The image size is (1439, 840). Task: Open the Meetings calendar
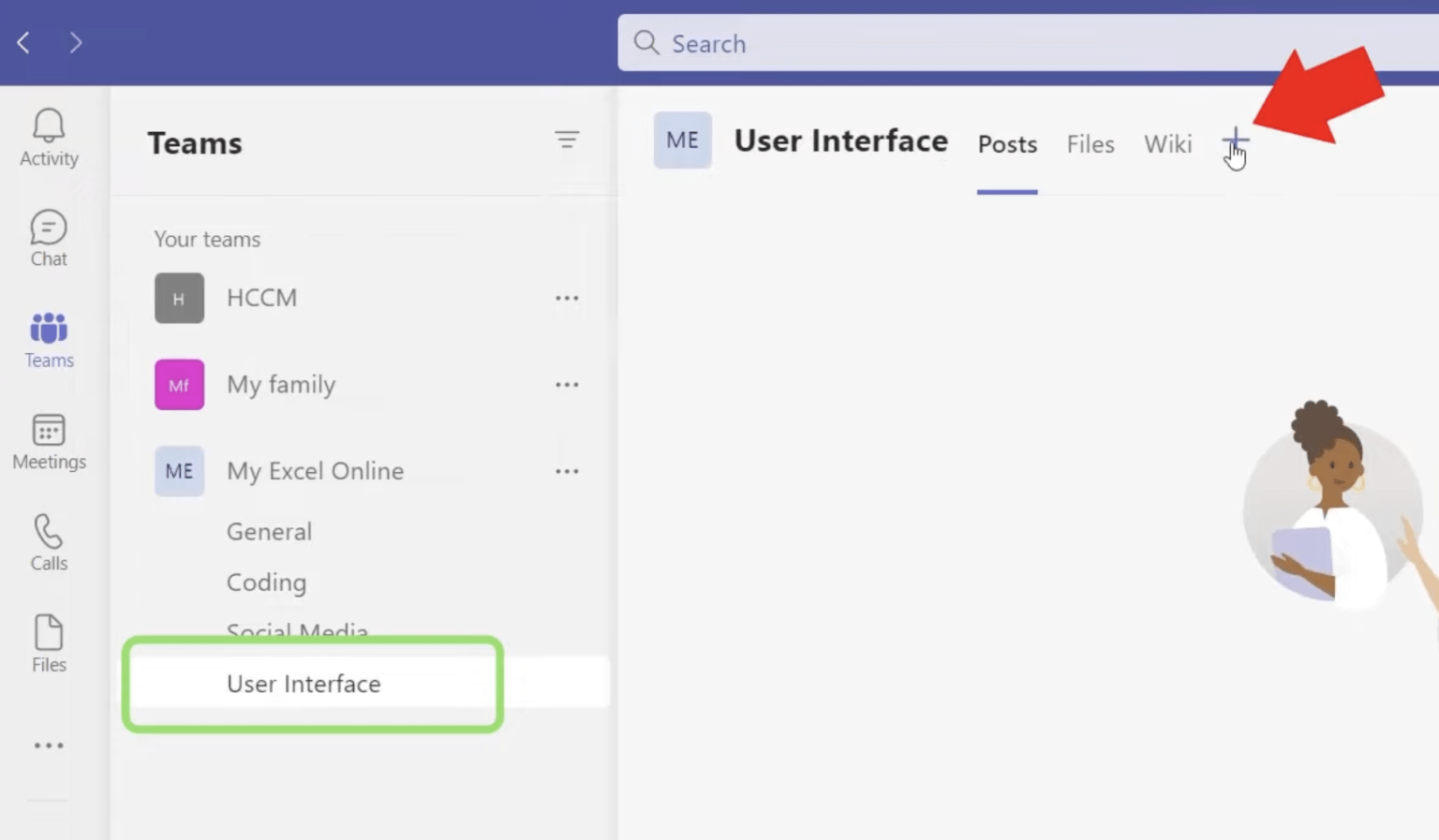coord(48,440)
